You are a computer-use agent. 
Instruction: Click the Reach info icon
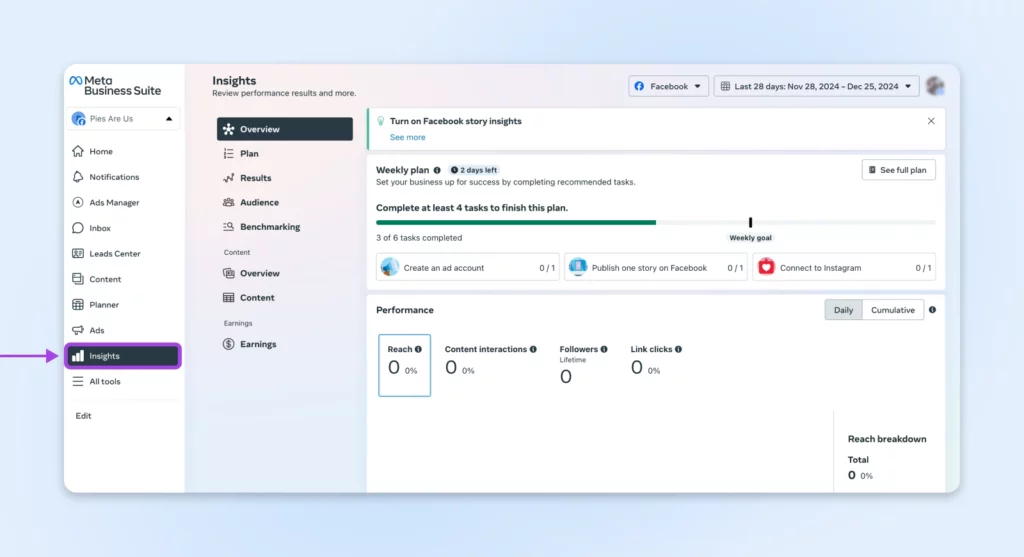pyautogui.click(x=418, y=349)
